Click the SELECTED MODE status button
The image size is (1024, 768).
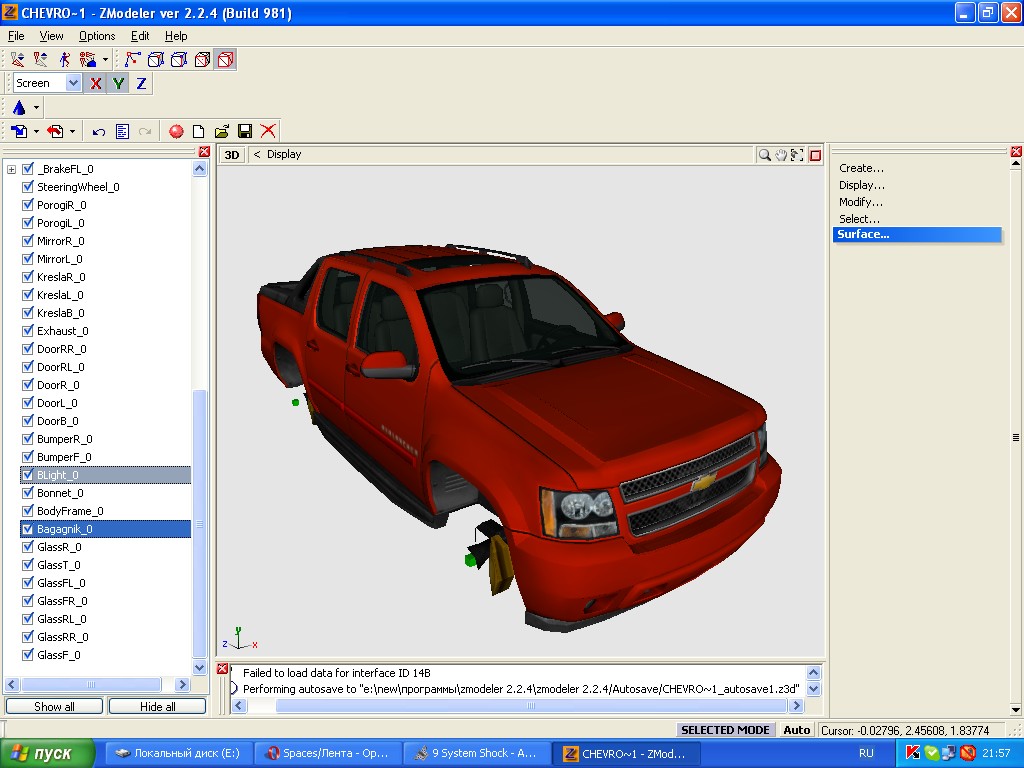(x=725, y=730)
